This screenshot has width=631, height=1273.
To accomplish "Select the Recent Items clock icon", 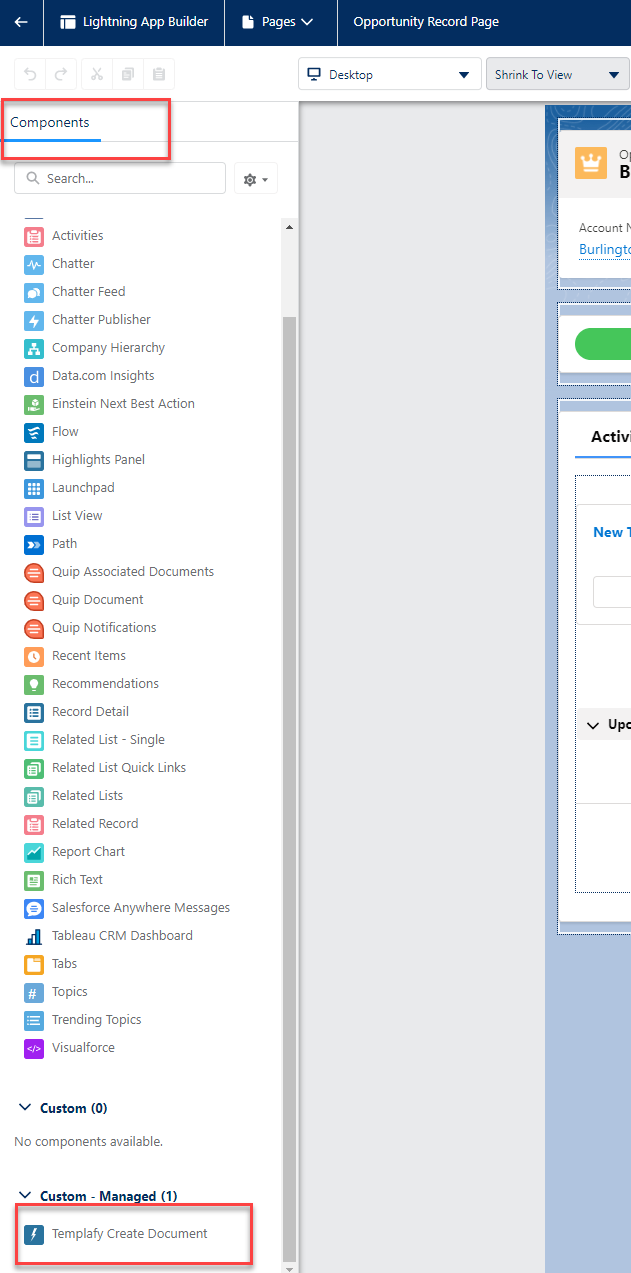I will click(34, 656).
